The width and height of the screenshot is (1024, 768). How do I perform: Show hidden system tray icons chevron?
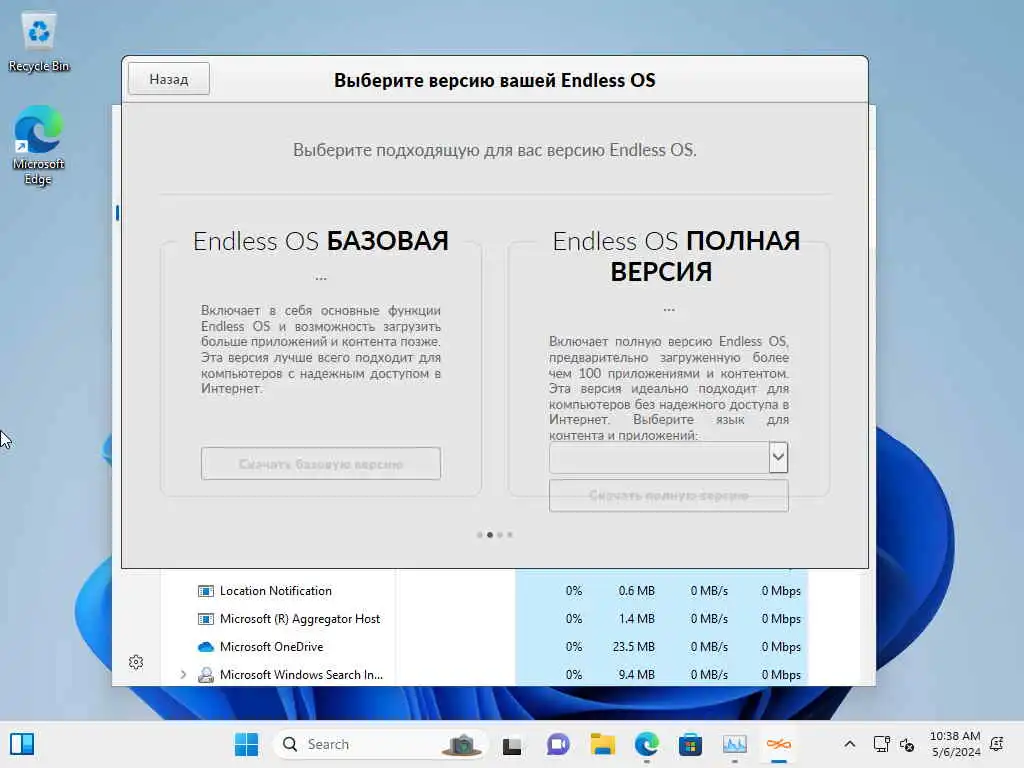coord(850,744)
